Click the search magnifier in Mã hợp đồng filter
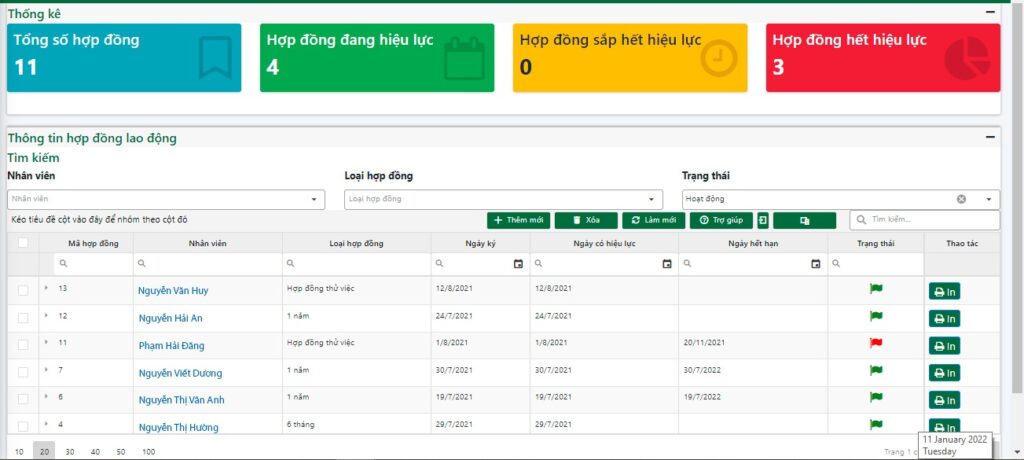The width and height of the screenshot is (1024, 460). pyautogui.click(x=63, y=263)
